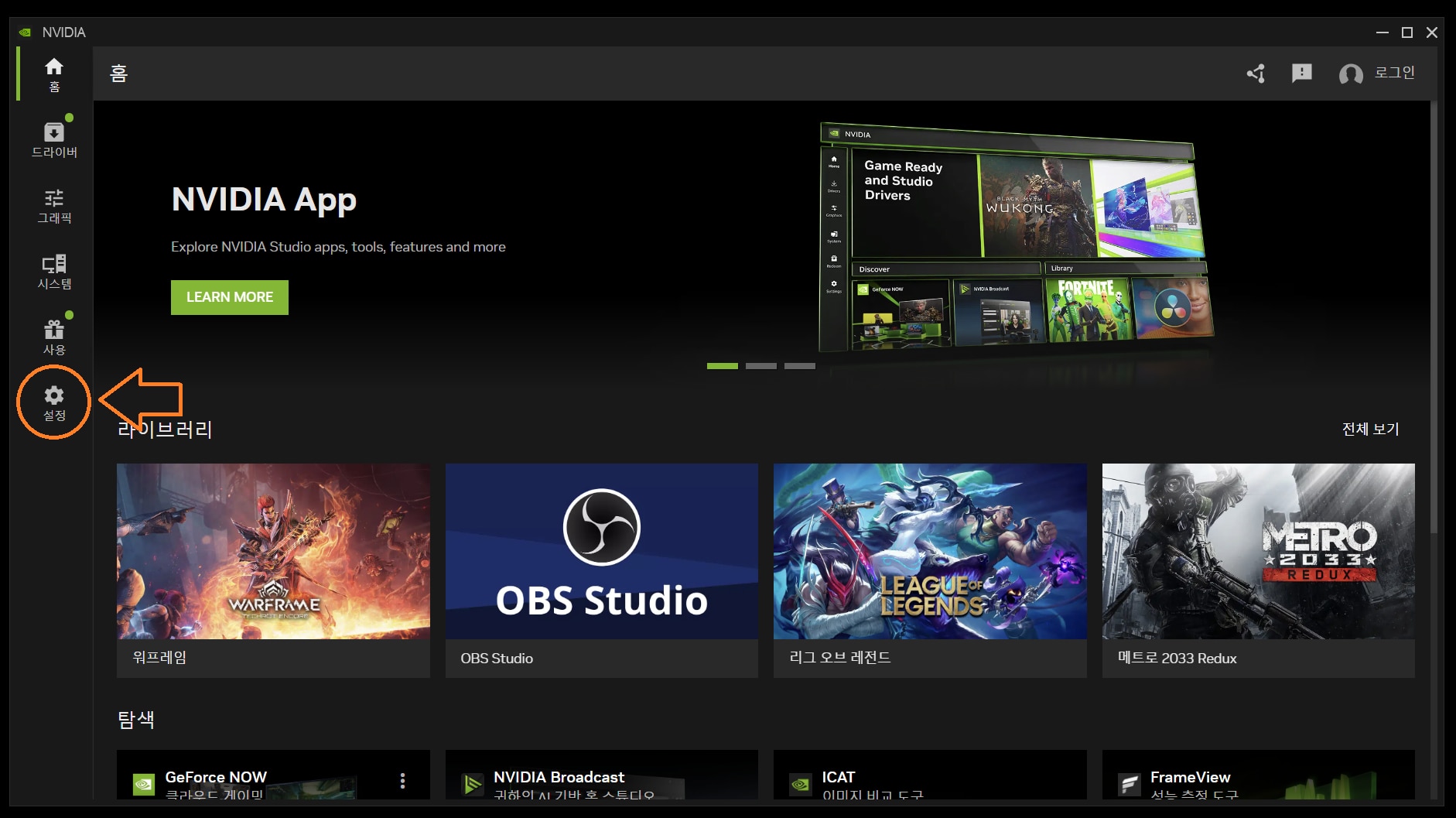Viewport: 1456px width, 818px height.
Task: Click the NVIDIA Broadcast app icon
Action: [472, 785]
